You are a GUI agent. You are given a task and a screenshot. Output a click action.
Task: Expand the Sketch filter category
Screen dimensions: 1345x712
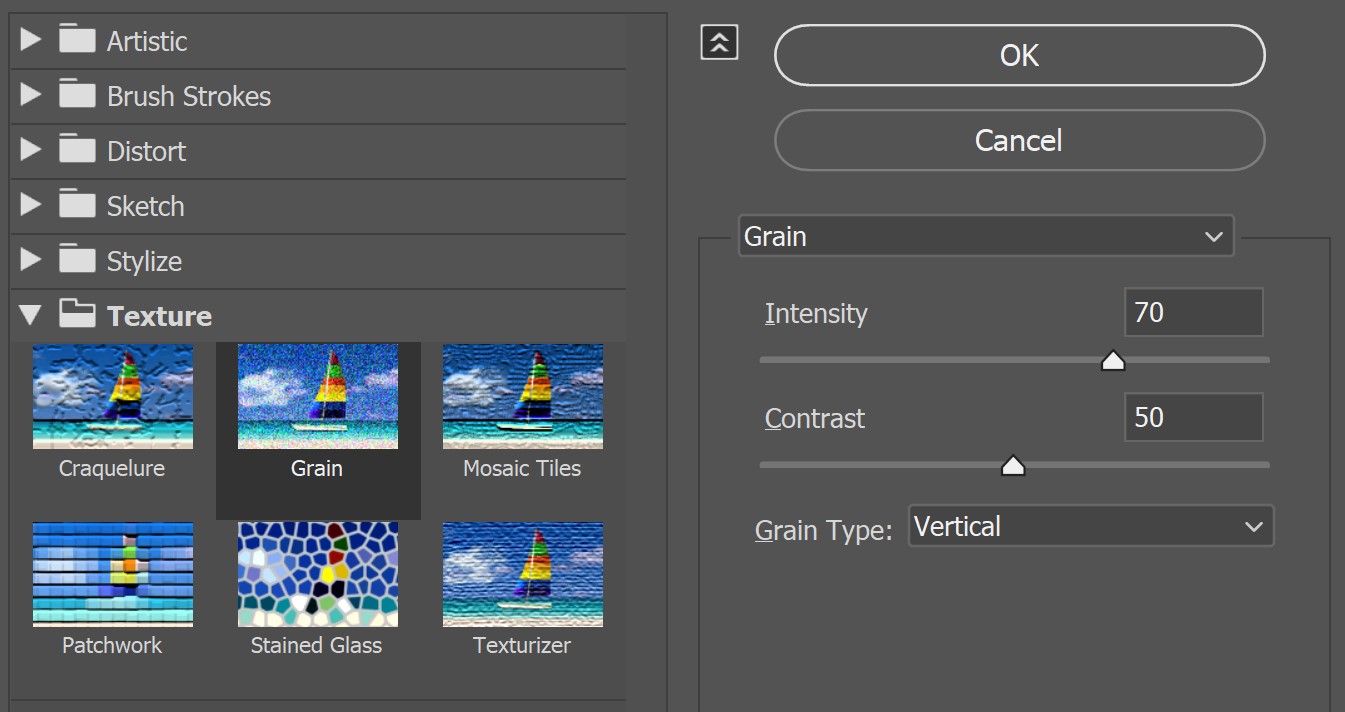point(32,205)
